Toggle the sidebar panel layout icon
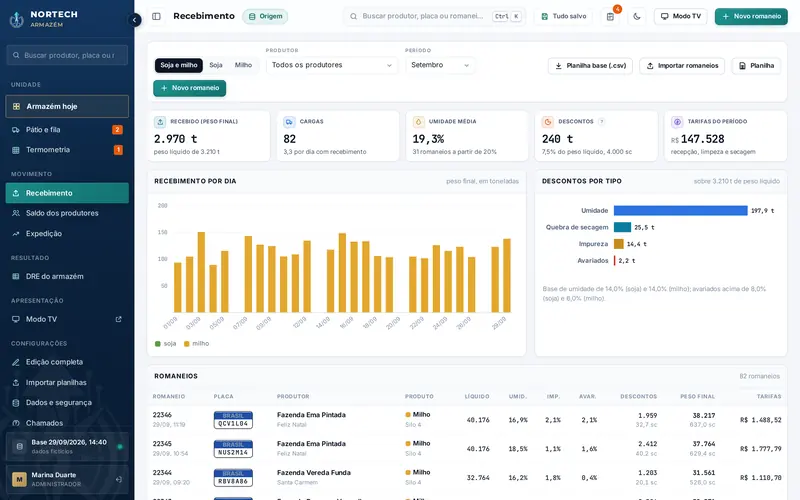 coord(157,16)
